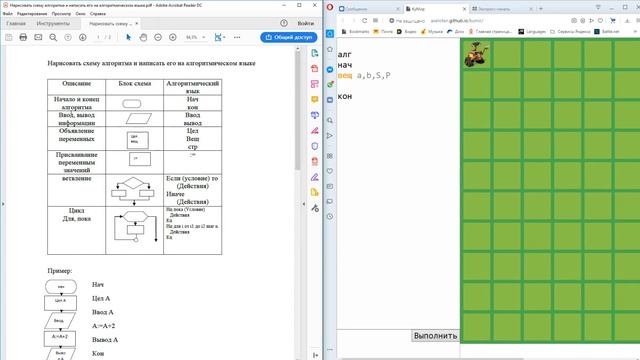Close the open PDF document tab
This screenshot has height=360, width=640.
[137, 23]
